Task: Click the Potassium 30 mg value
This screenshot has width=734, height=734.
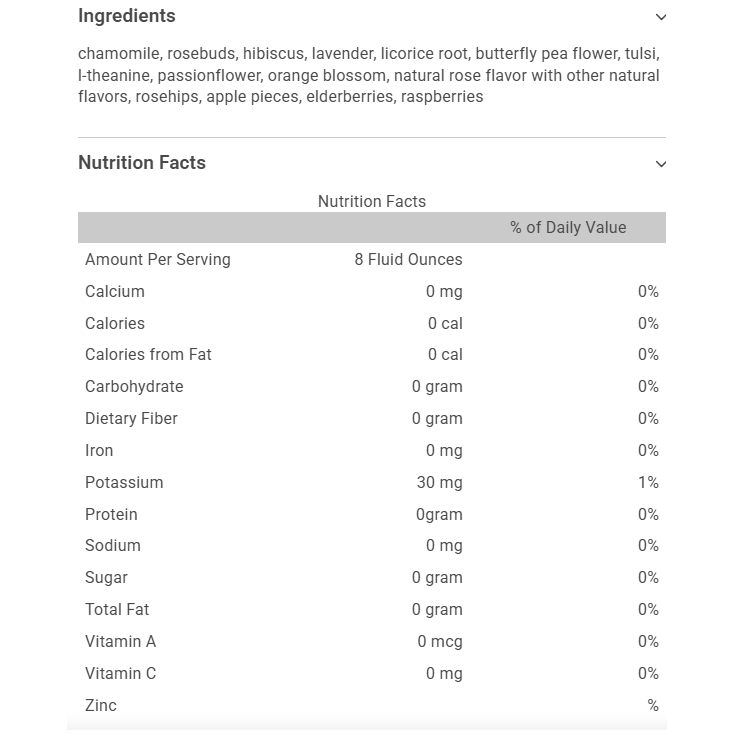Action: (439, 482)
